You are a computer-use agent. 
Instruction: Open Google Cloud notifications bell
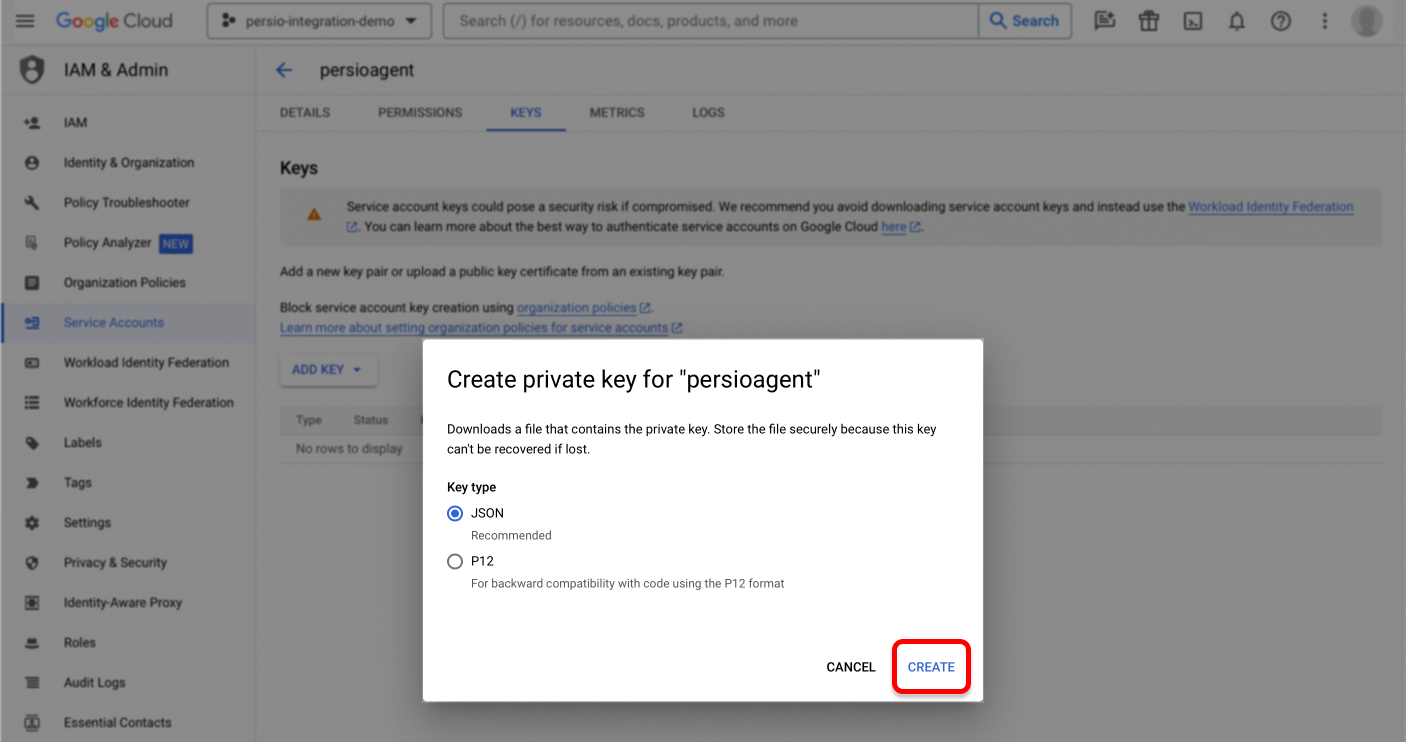click(x=1236, y=20)
